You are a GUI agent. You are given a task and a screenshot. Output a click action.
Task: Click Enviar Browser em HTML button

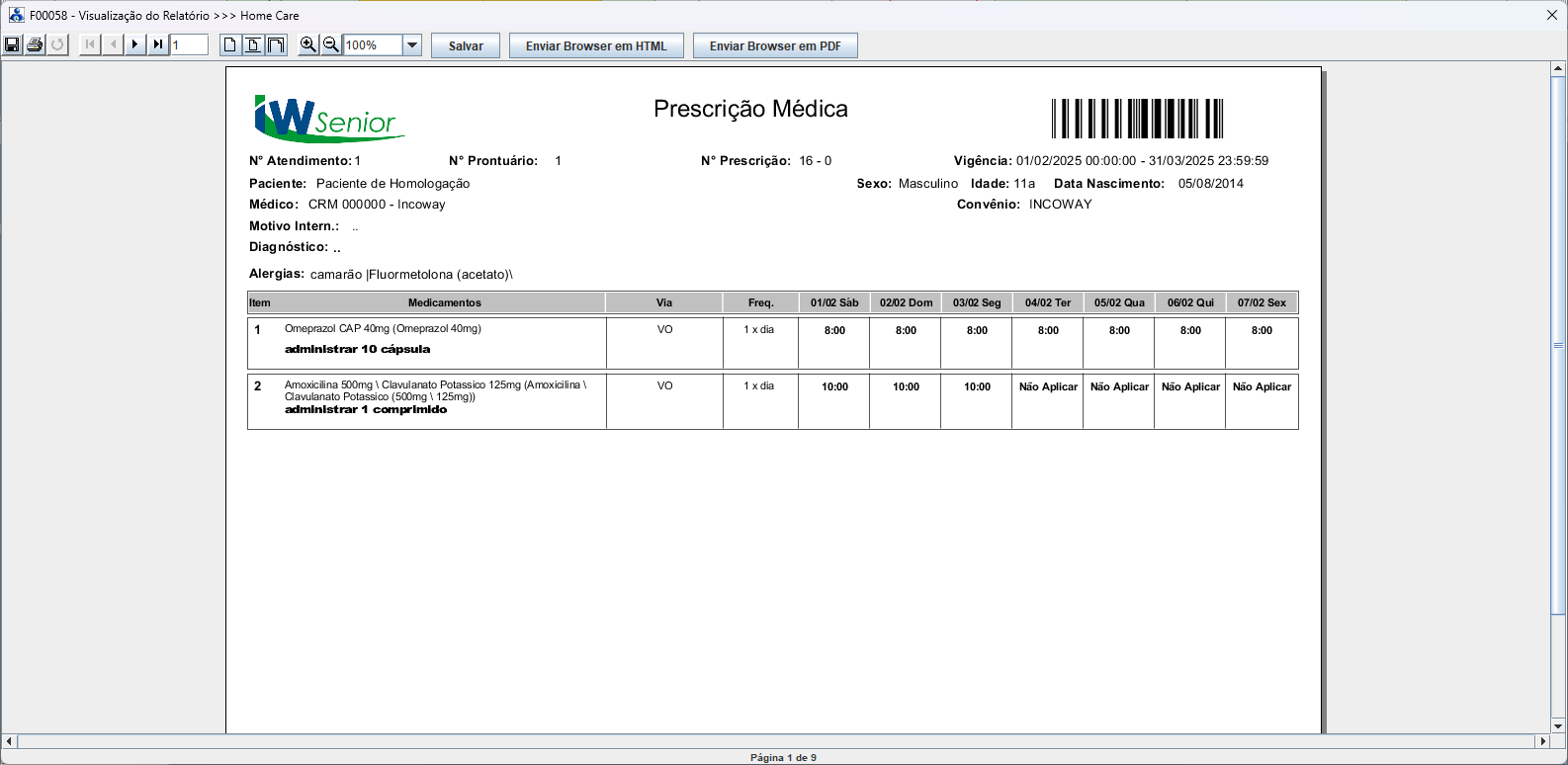click(x=596, y=45)
